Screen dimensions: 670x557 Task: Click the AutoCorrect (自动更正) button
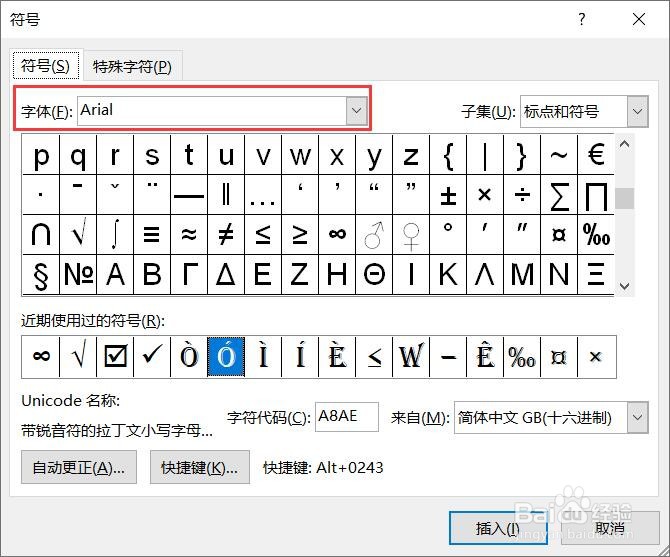[79, 467]
